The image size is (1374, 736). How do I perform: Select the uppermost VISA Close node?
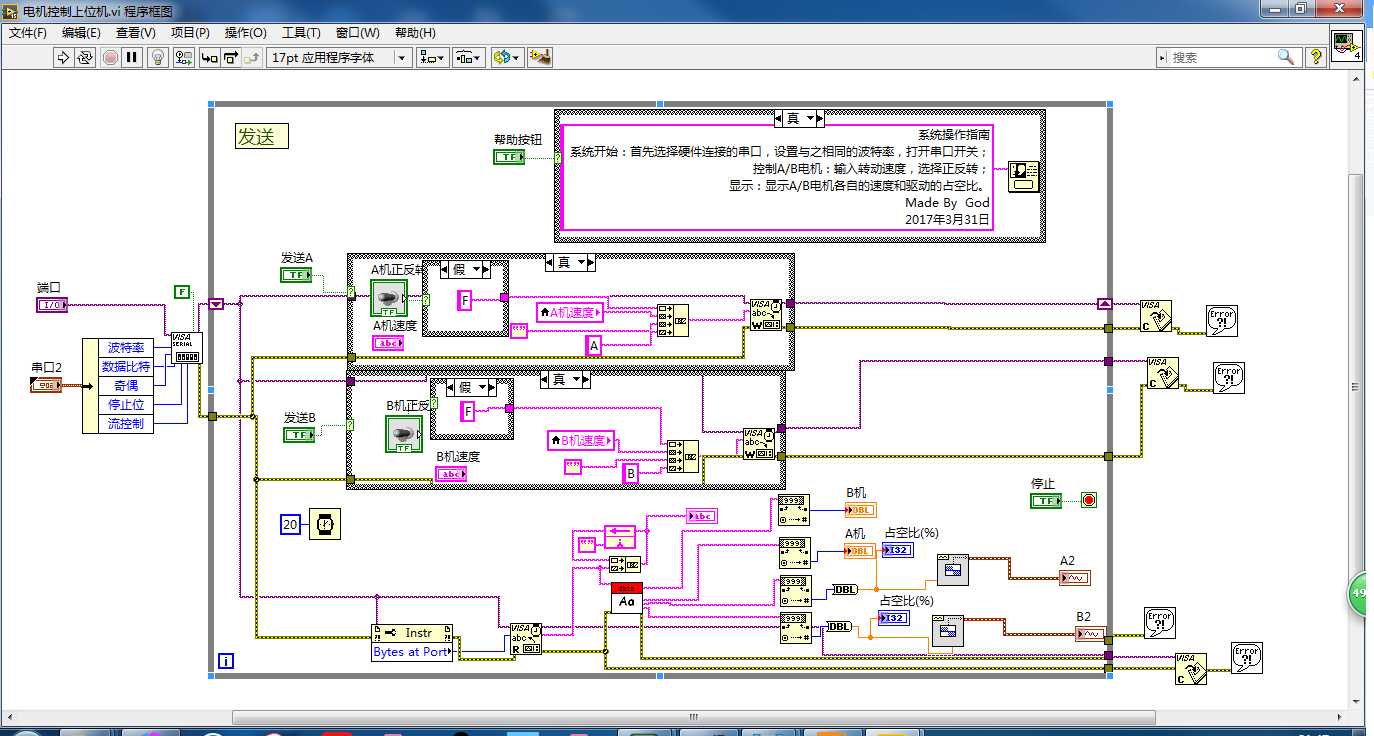point(1156,316)
